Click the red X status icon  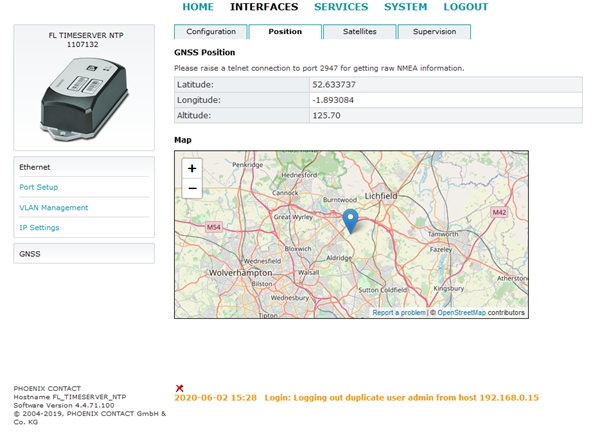[179, 388]
